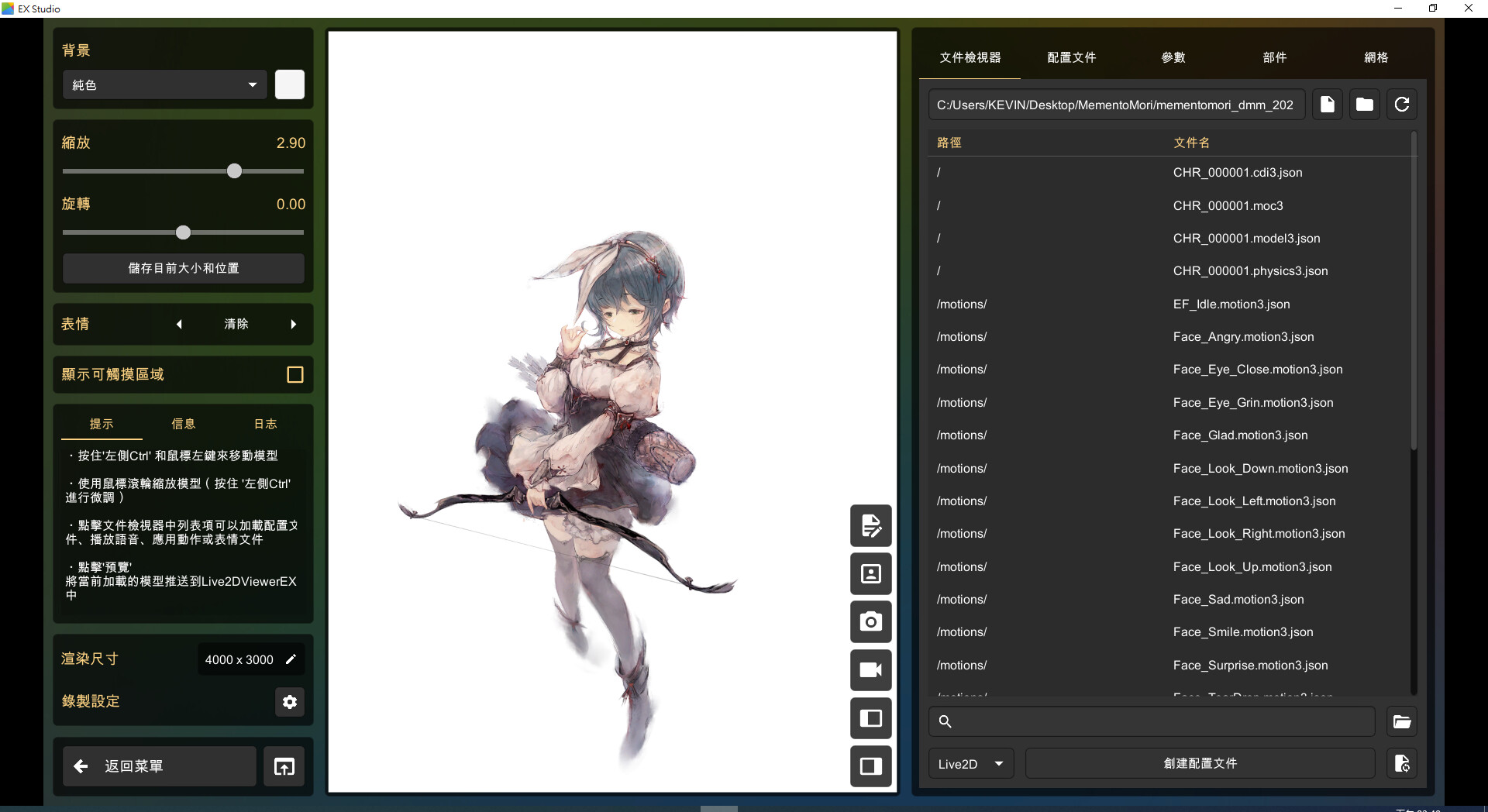Viewport: 1488px width, 812px height.
Task: Toggle left panel layout icon
Action: click(870, 718)
